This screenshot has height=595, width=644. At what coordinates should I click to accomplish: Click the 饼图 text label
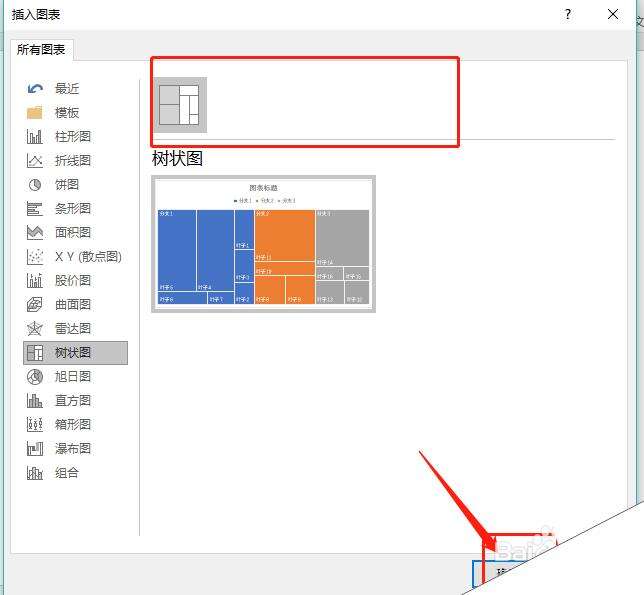click(x=67, y=185)
